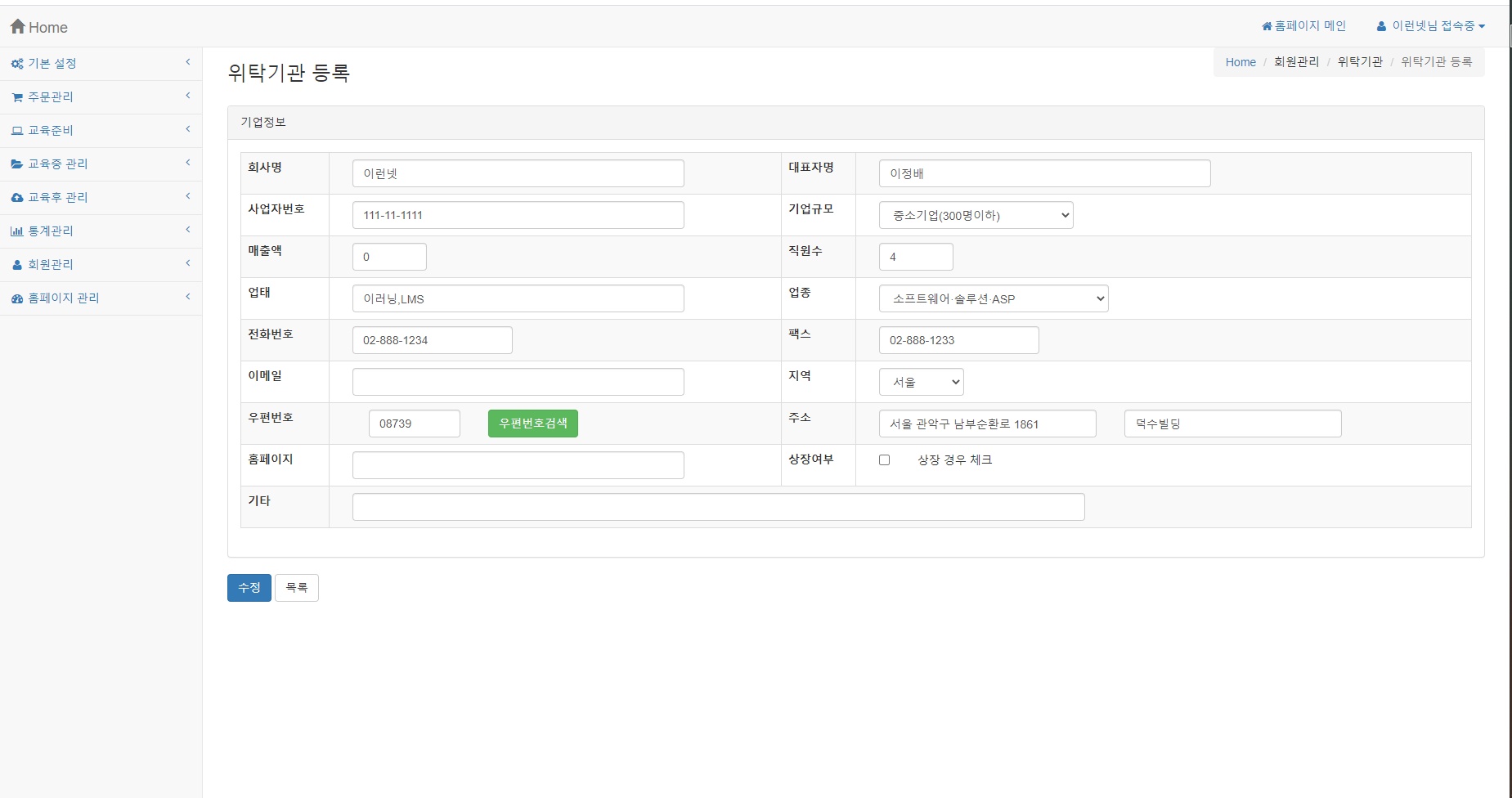The width and height of the screenshot is (1512, 798).
Task: Focus the wide 기타 input field
Action: pyautogui.click(x=719, y=507)
